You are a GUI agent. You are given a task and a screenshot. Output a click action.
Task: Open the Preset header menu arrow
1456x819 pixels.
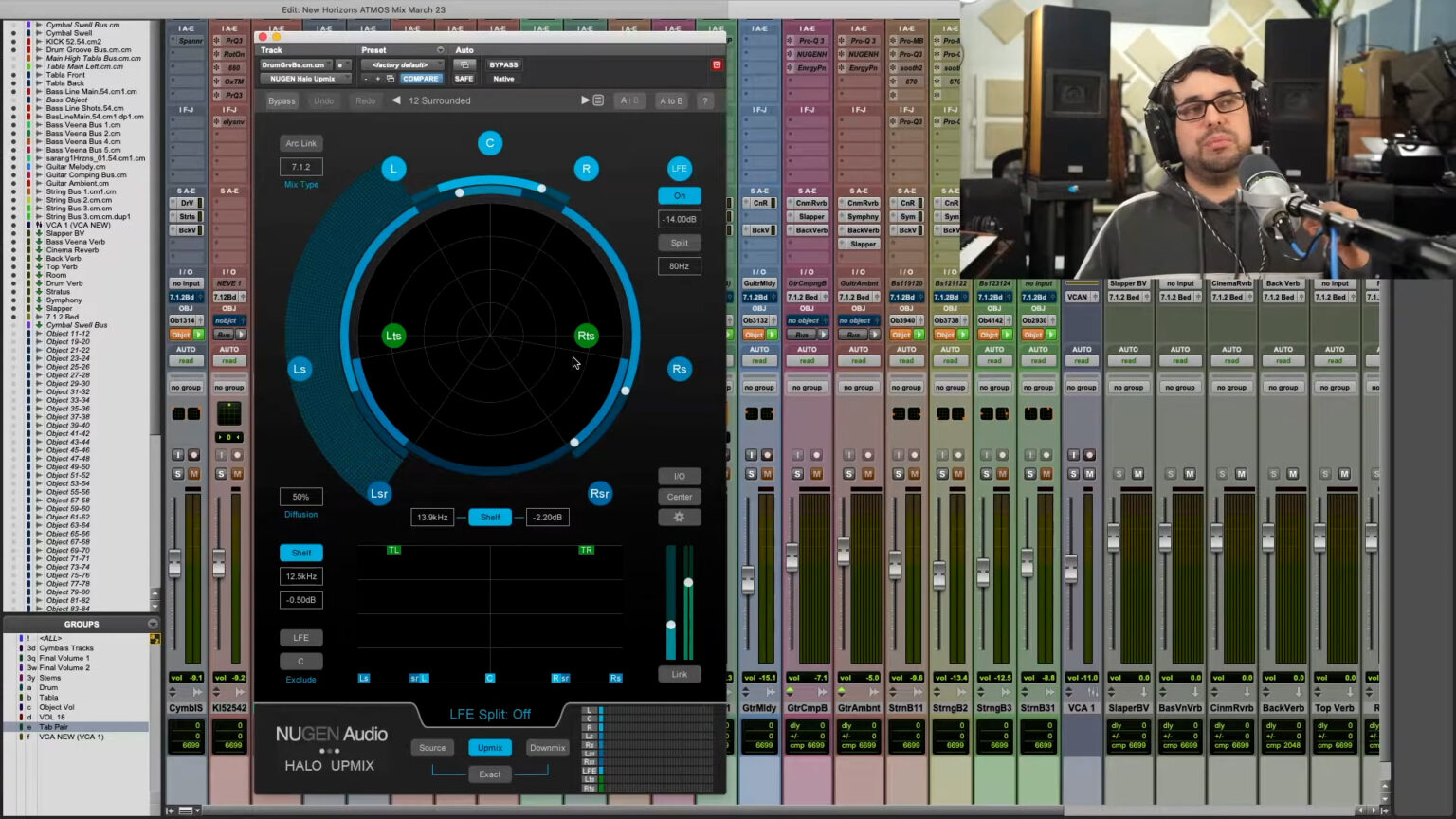[x=440, y=50]
